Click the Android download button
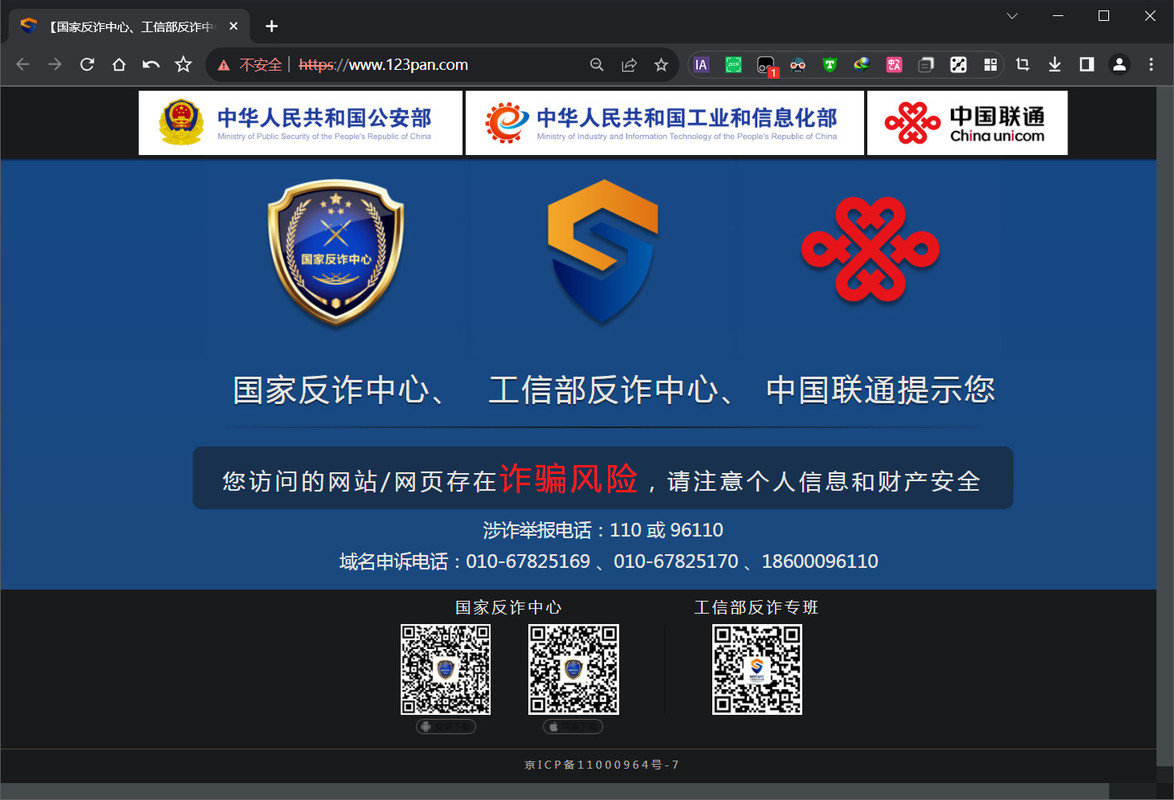Screen dimensions: 1174x800 click(445, 727)
